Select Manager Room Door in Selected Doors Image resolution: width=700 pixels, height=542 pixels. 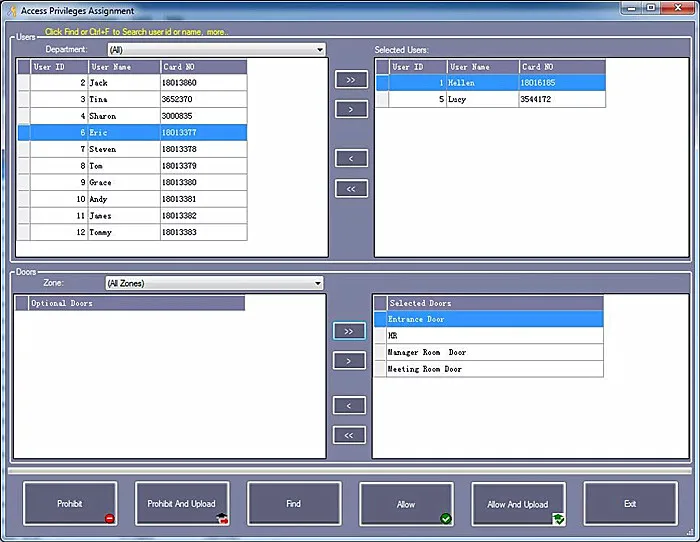(488, 352)
